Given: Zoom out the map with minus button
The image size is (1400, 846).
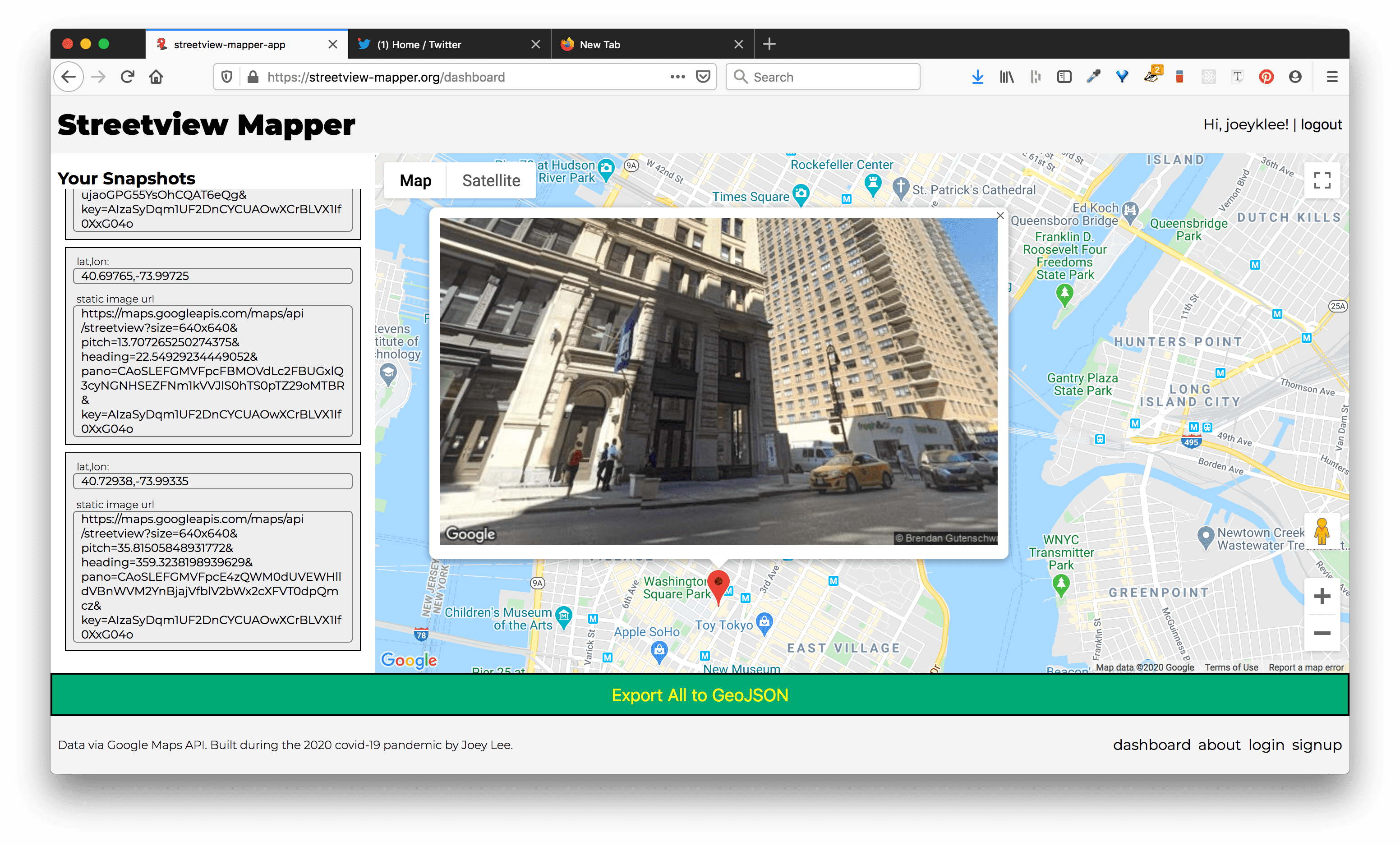Looking at the screenshot, I should (1322, 633).
